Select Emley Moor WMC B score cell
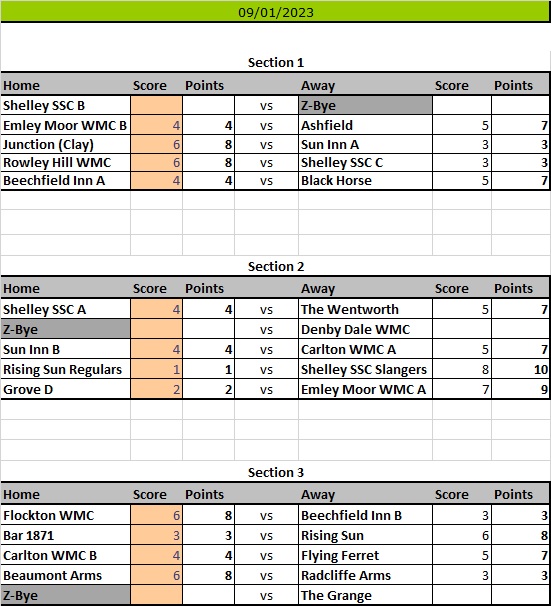The image size is (551, 606). point(156,125)
